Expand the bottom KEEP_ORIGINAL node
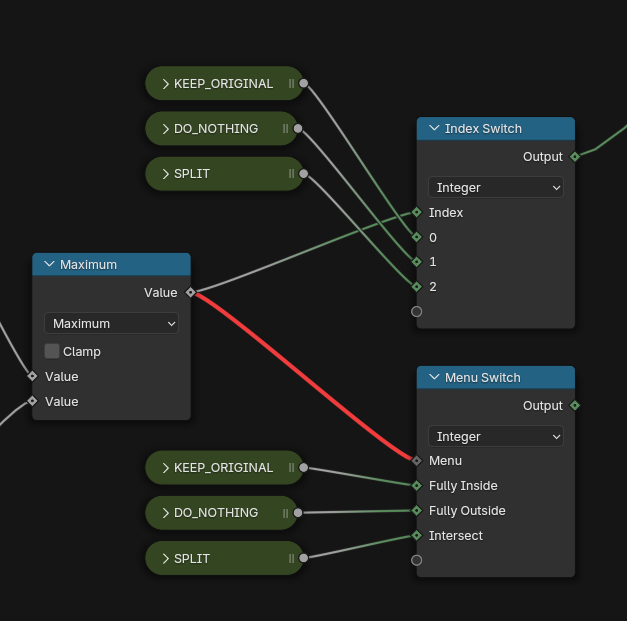The height and width of the screenshot is (621, 627). [x=166, y=468]
